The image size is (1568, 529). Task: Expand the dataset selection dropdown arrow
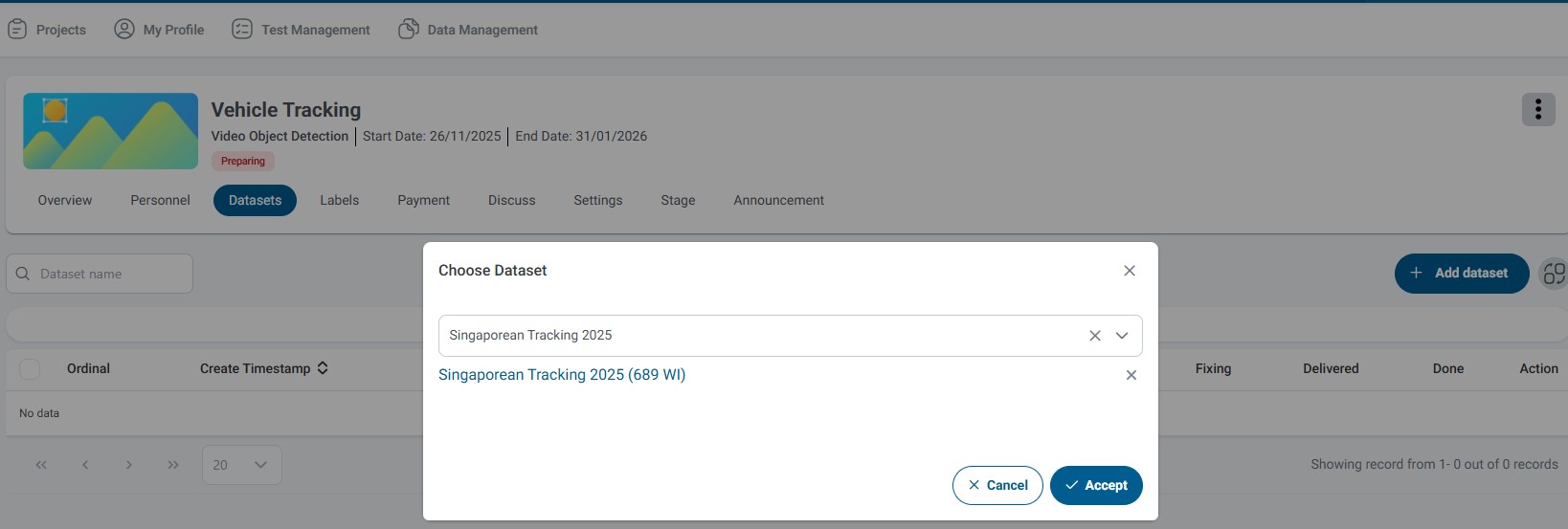[x=1122, y=336]
